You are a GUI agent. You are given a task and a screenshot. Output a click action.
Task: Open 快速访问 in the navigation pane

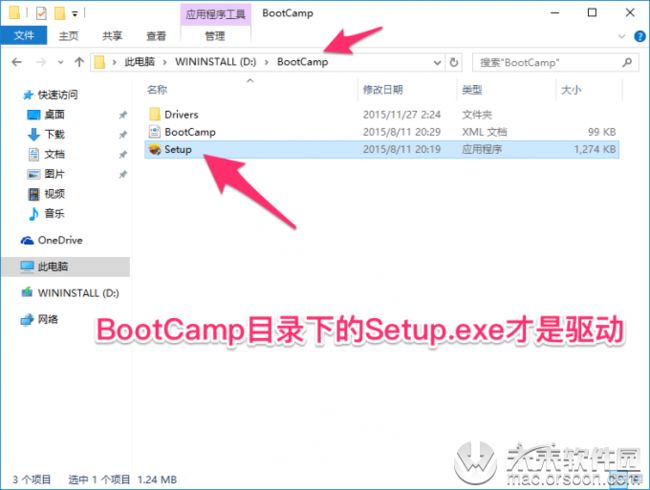click(58, 95)
